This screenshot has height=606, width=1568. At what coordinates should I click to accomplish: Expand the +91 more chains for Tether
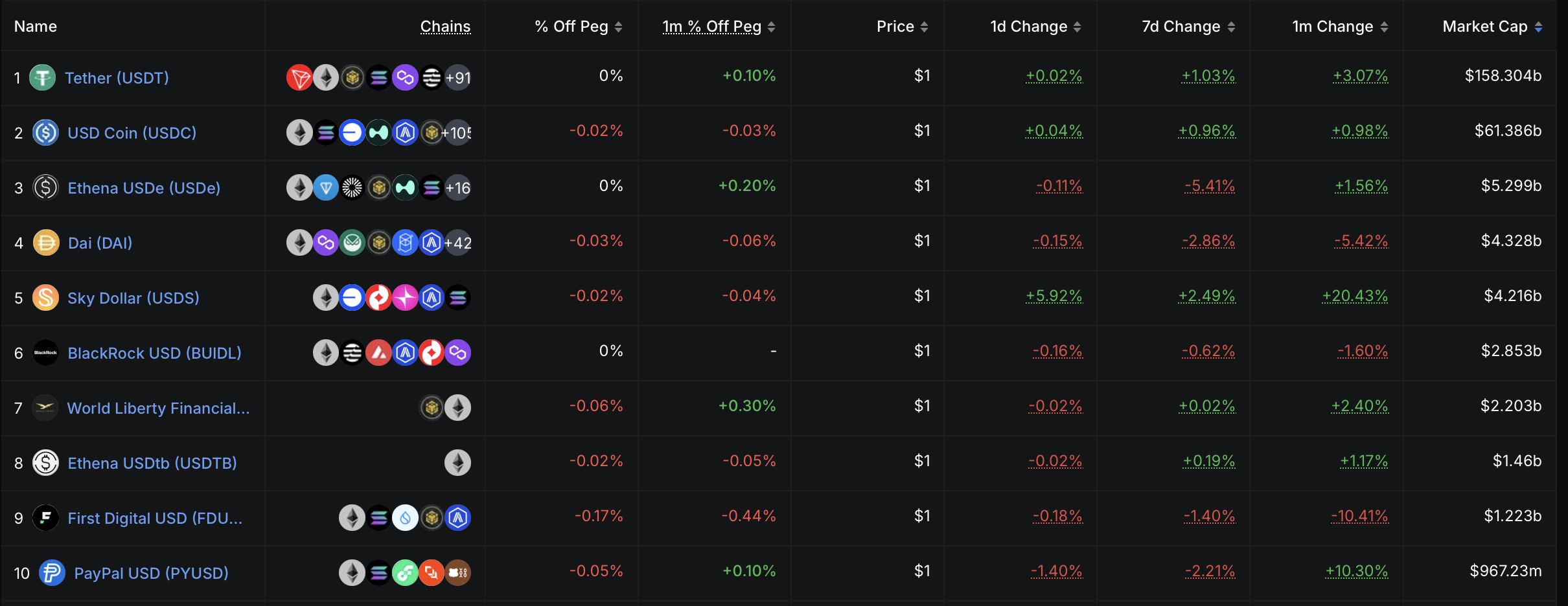click(458, 78)
